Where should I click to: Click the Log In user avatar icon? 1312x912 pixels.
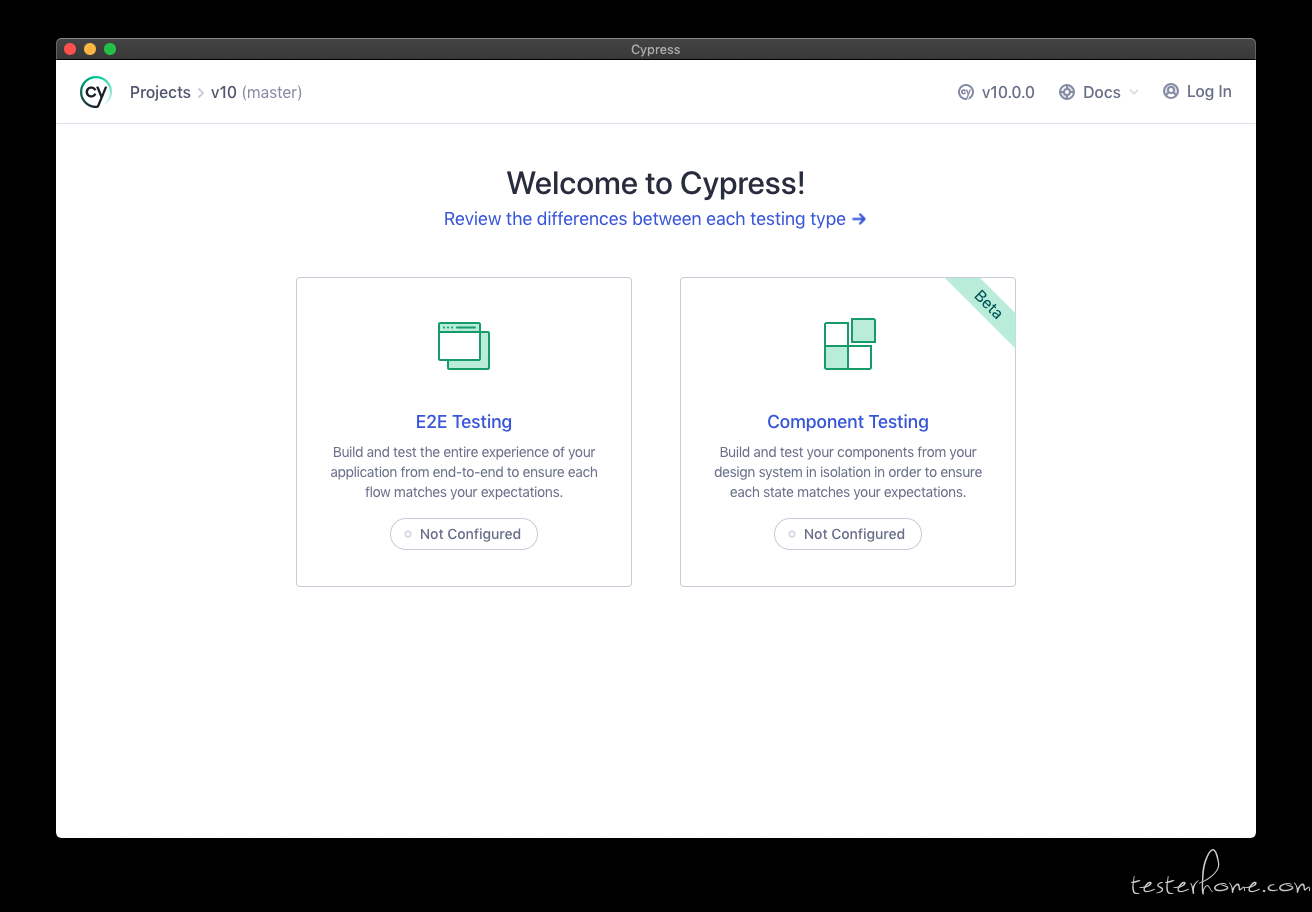[1171, 91]
